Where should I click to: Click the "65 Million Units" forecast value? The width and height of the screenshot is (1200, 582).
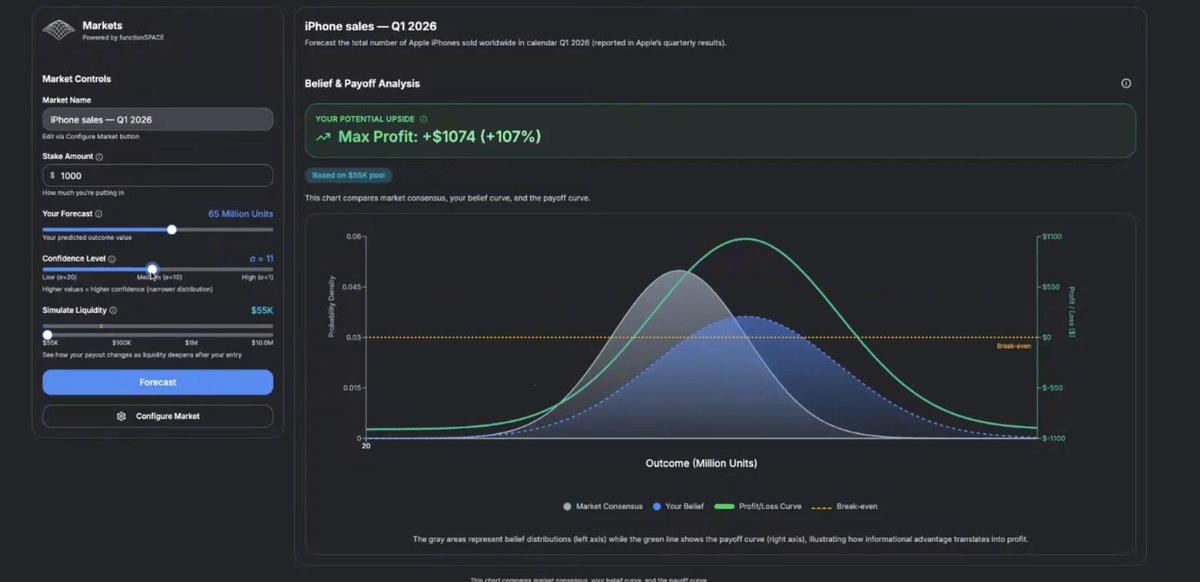click(x=240, y=214)
